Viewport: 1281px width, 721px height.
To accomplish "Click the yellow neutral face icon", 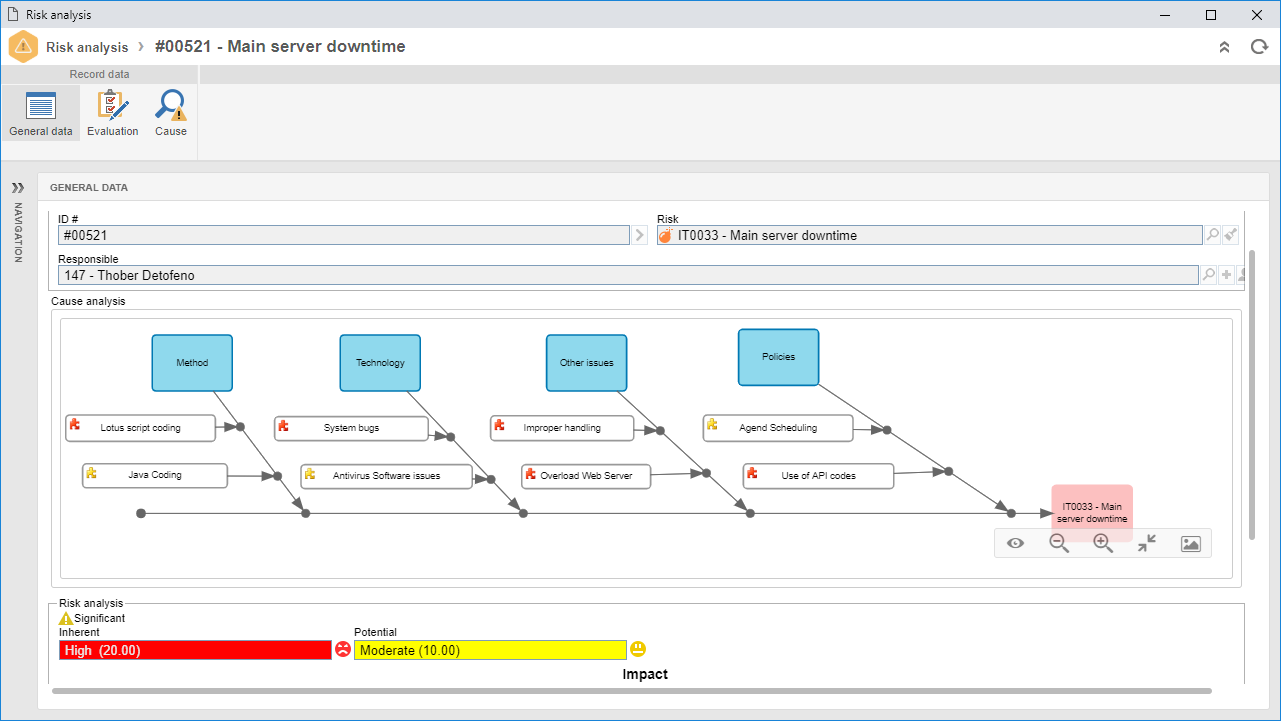I will tap(638, 649).
